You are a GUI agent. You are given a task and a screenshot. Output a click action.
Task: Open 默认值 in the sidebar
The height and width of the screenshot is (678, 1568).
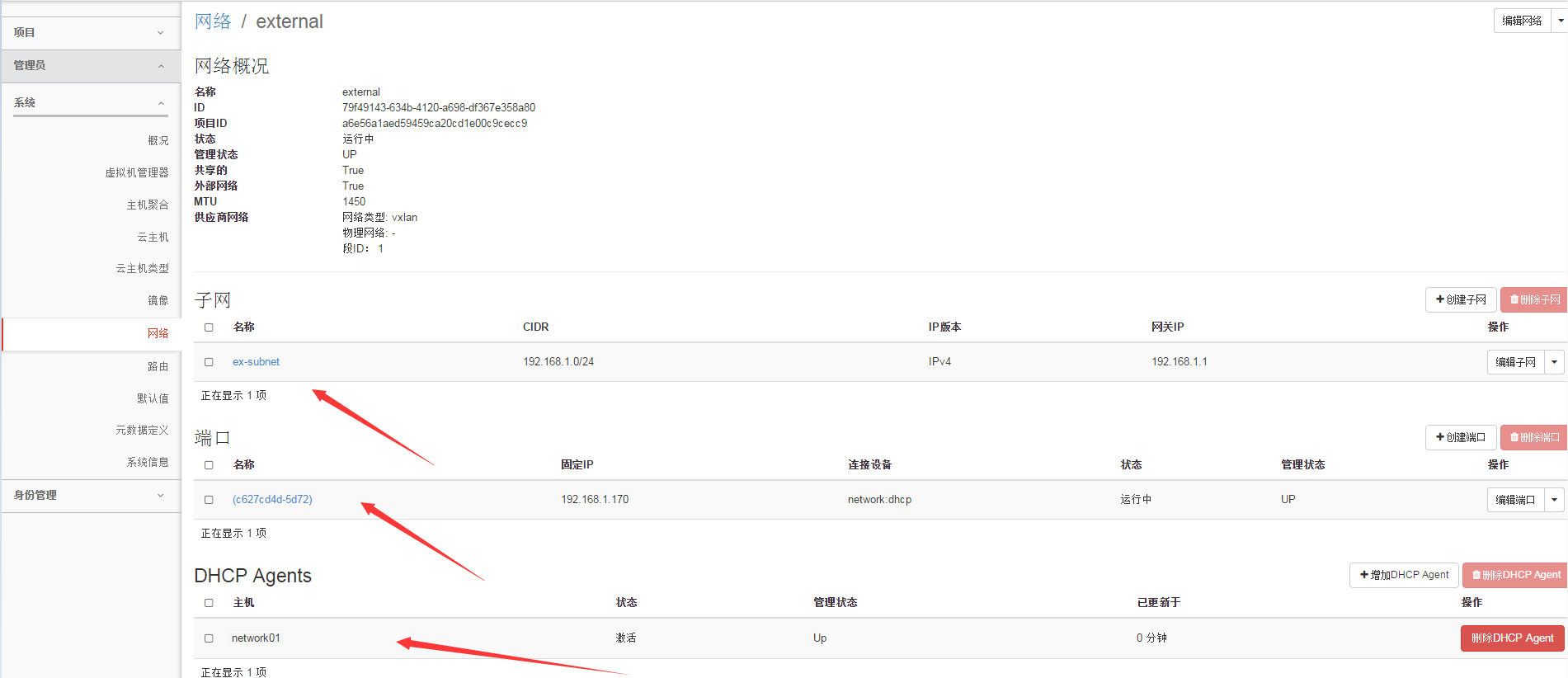tap(153, 399)
